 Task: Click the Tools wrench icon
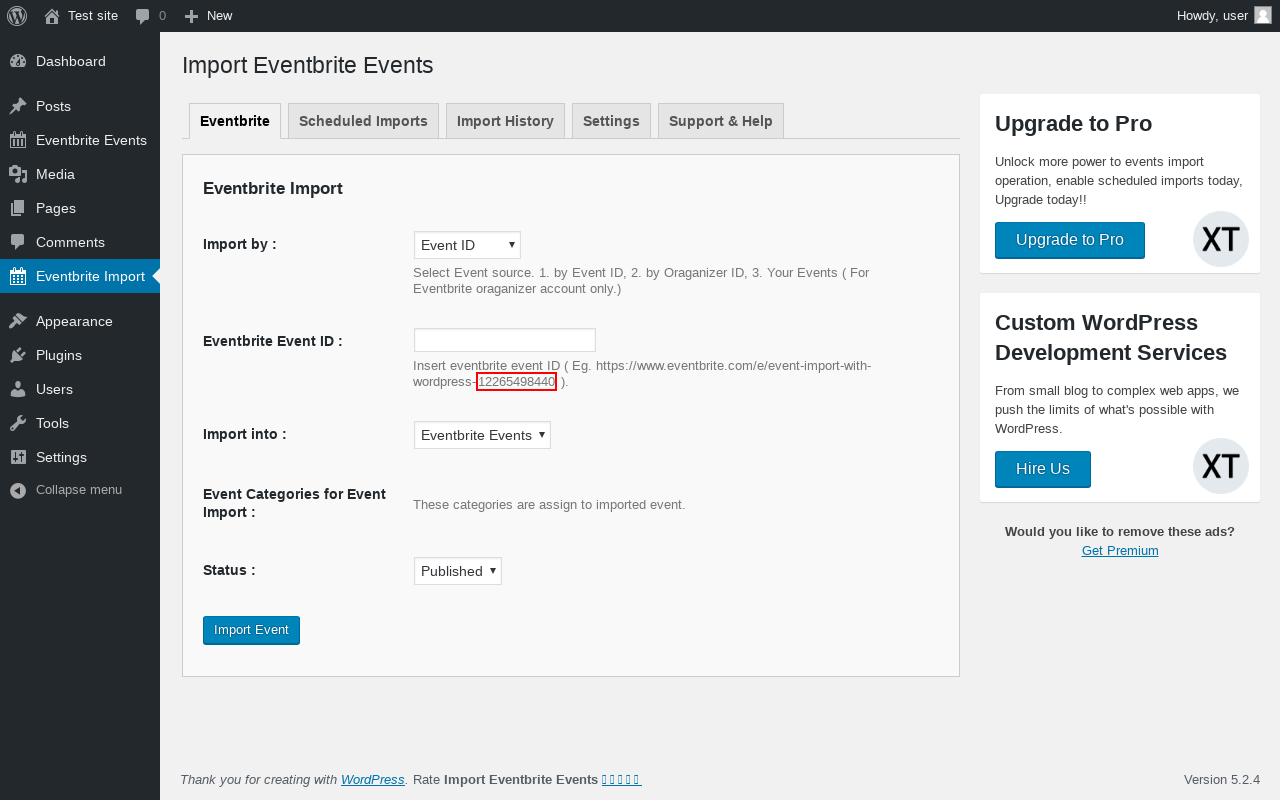18,423
